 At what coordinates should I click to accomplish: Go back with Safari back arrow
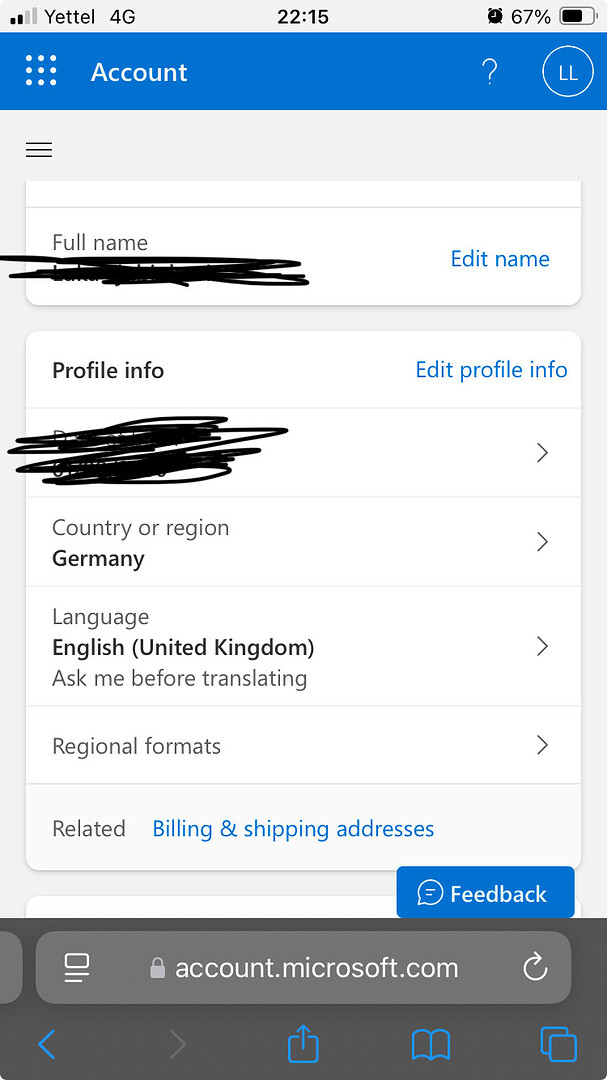pyautogui.click(x=47, y=1045)
